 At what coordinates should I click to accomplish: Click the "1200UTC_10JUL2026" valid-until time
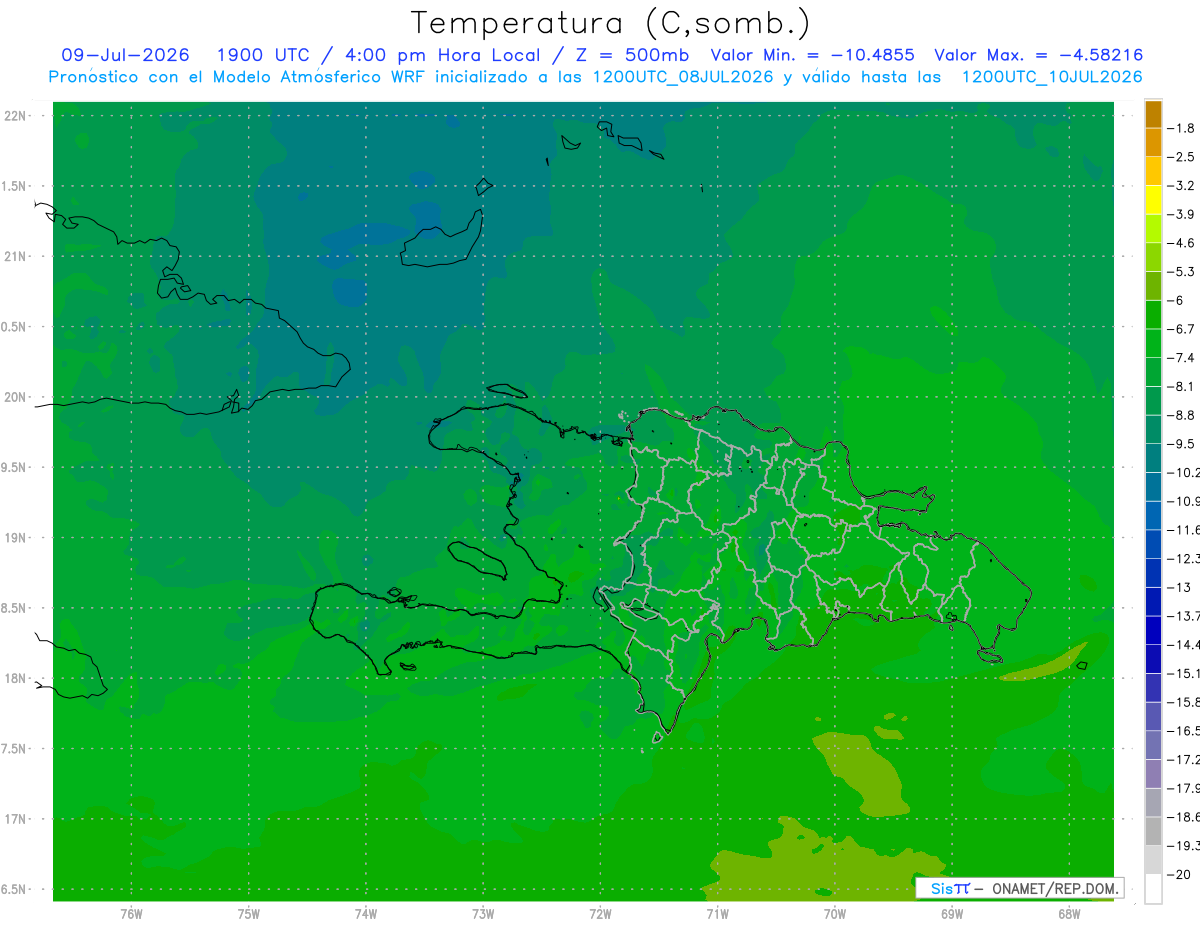1052,76
